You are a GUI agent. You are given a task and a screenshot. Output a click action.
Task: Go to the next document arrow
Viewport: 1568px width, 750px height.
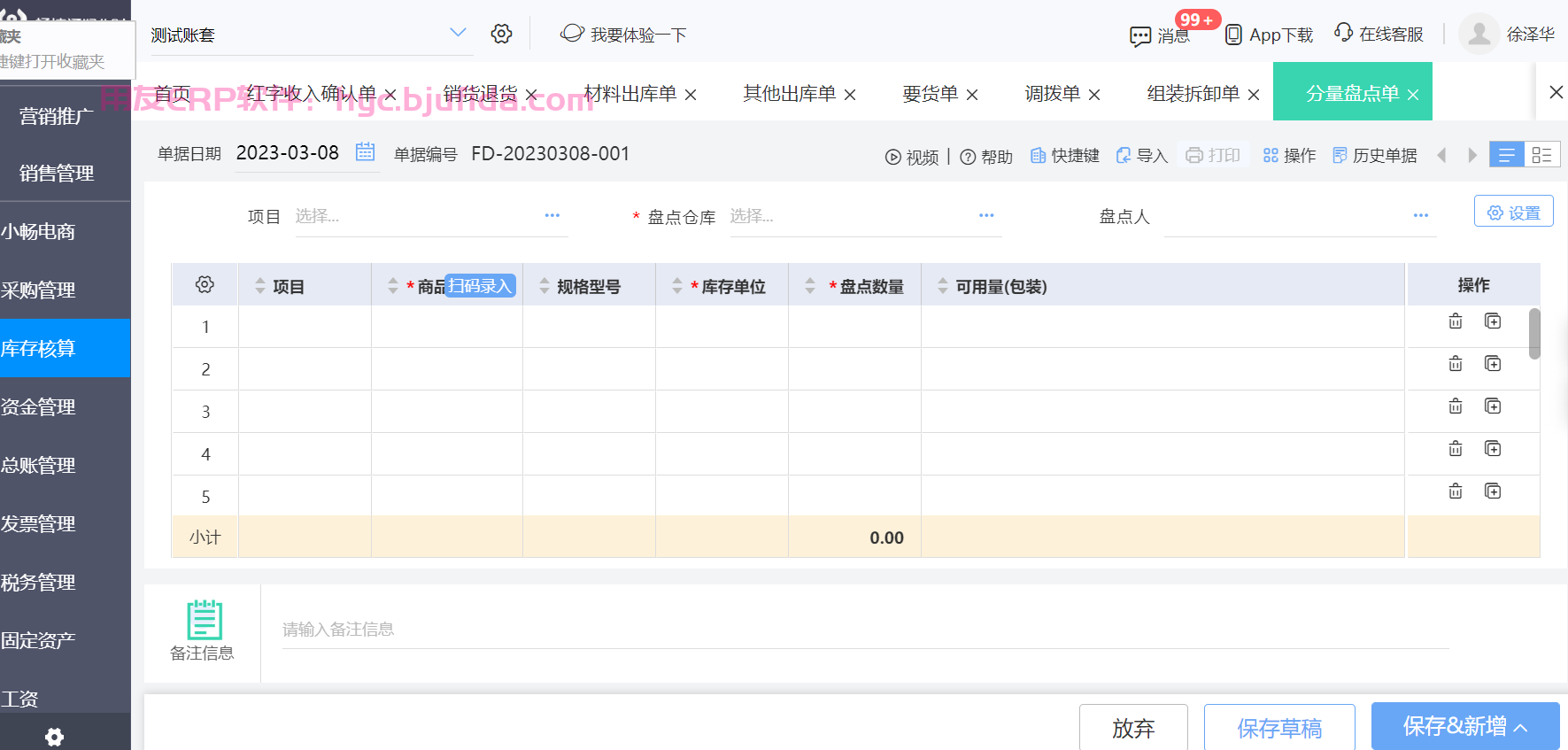[1472, 155]
